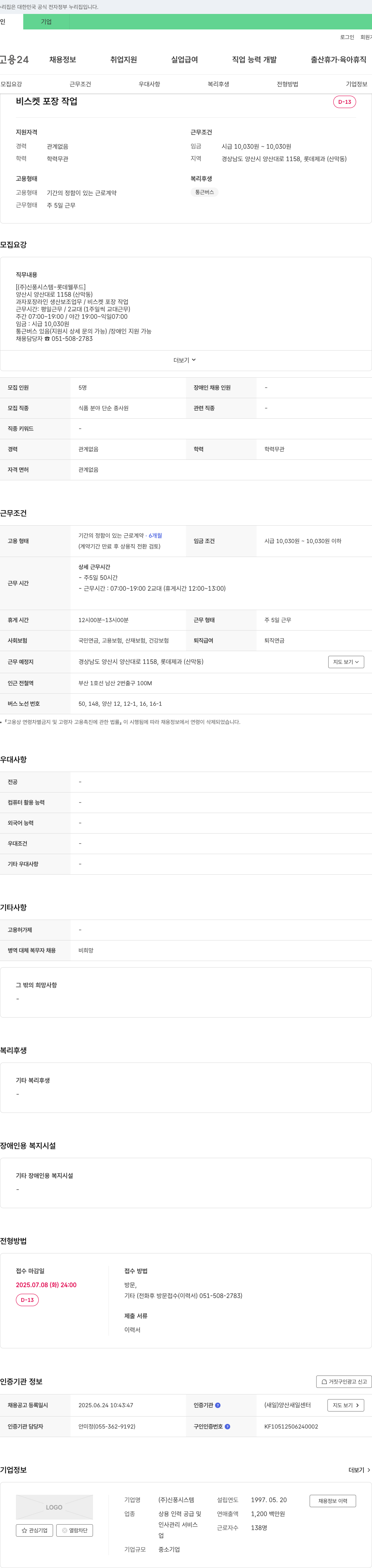Click the help icon next to 인증기관
The image size is (372, 1568).
(x=218, y=1405)
